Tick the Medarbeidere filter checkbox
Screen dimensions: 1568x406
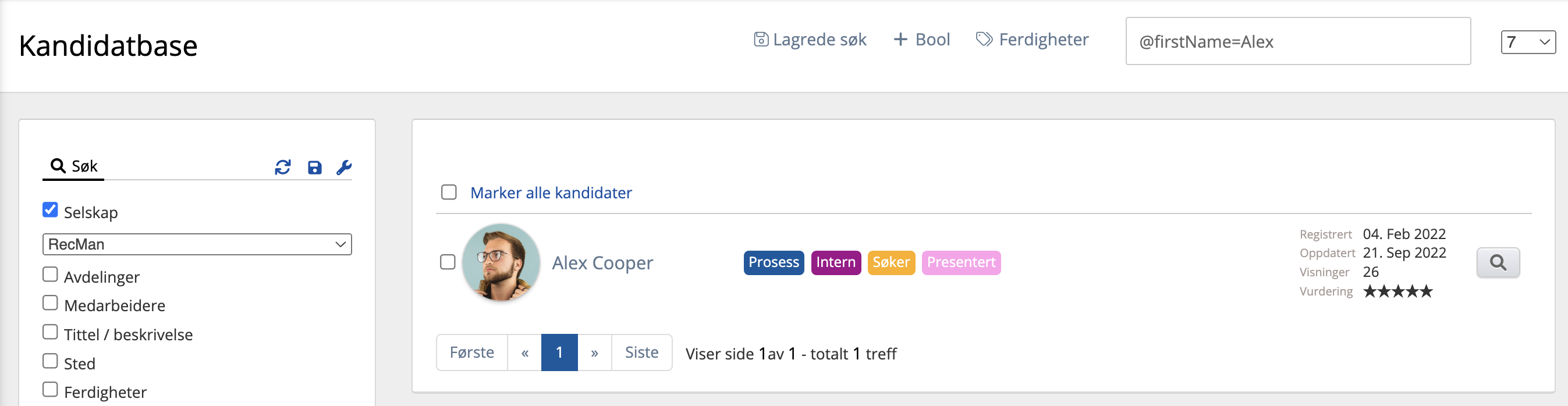tap(51, 303)
